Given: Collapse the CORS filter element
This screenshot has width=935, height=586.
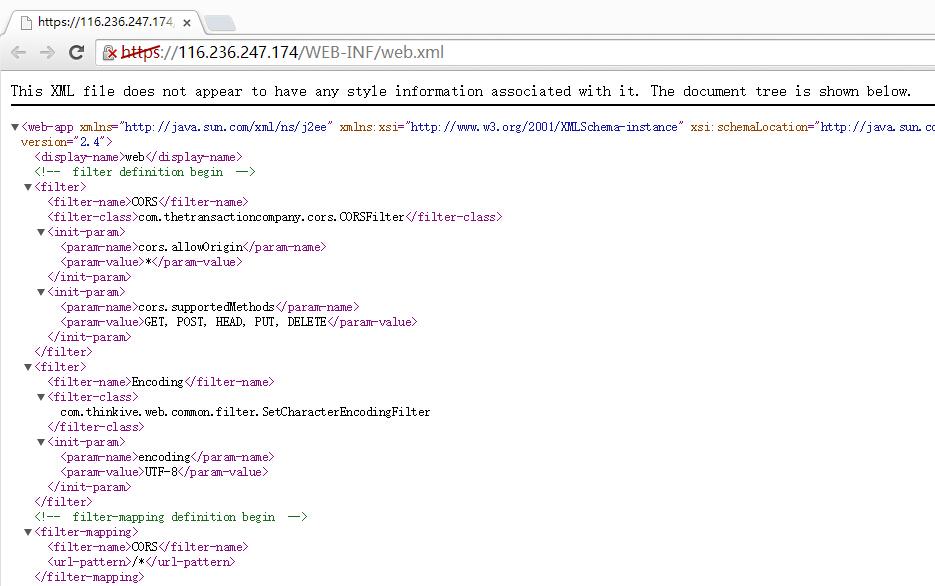Looking at the screenshot, I should pos(28,187).
